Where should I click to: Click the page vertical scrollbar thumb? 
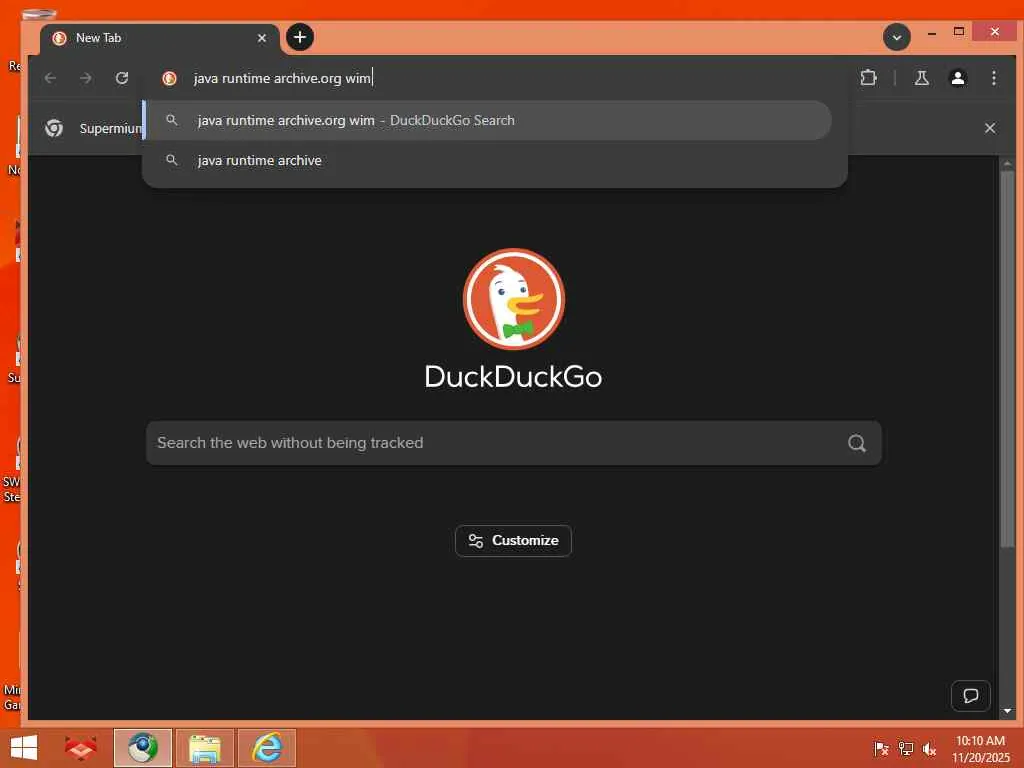[x=1007, y=359]
